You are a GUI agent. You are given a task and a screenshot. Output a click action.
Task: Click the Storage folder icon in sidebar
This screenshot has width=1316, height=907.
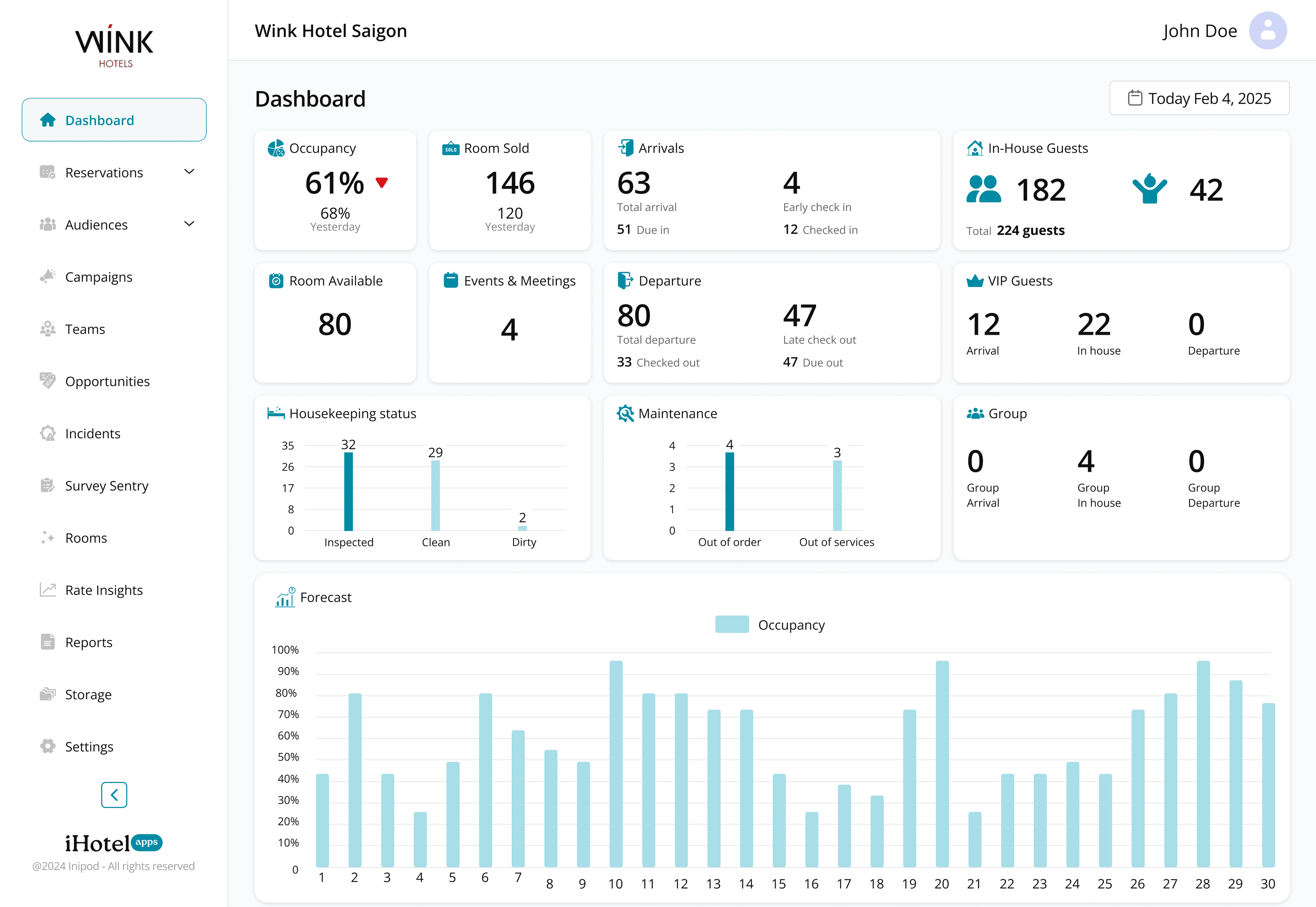tap(48, 695)
